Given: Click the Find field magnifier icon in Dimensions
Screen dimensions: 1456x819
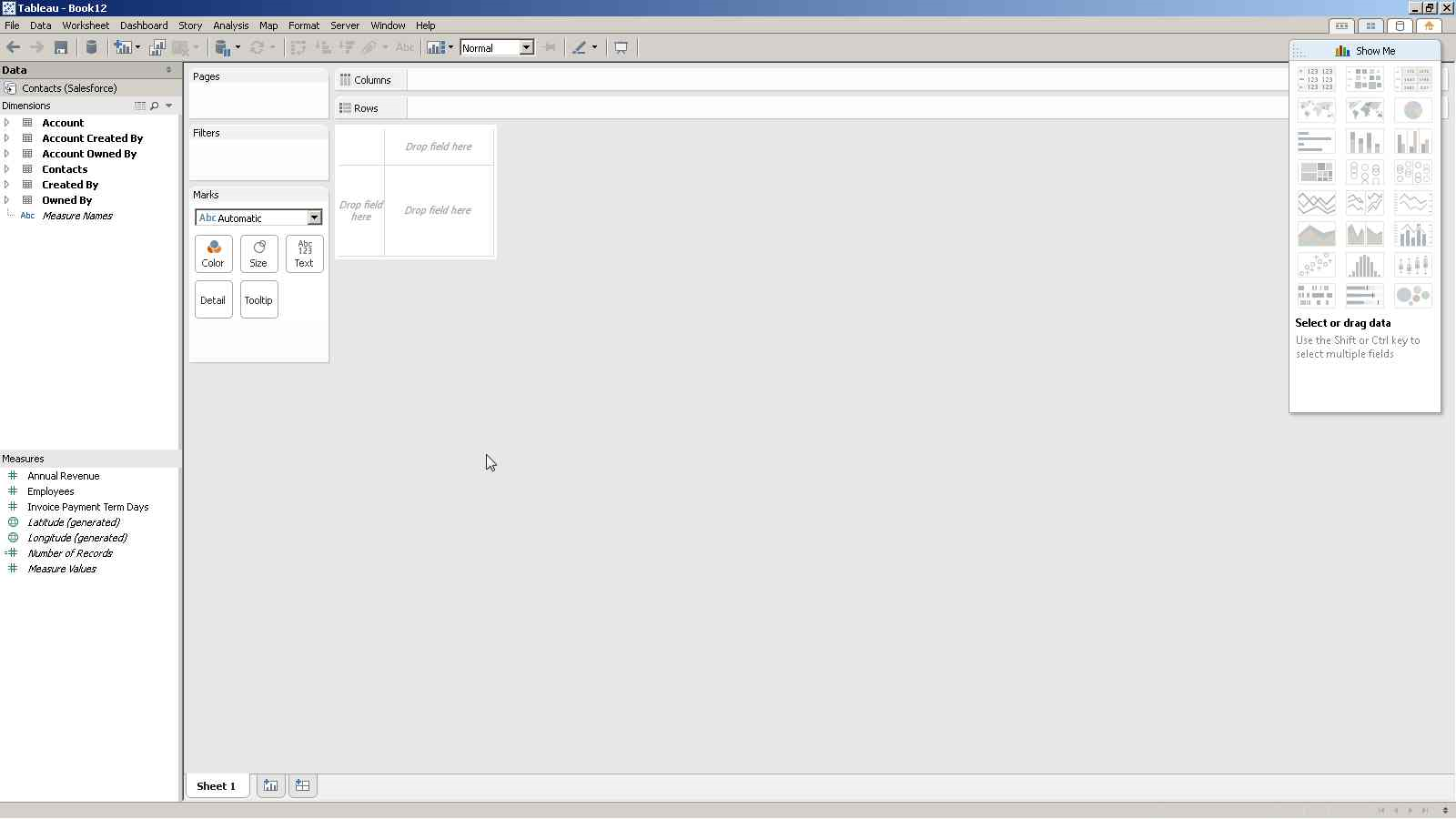Looking at the screenshot, I should pyautogui.click(x=155, y=106).
